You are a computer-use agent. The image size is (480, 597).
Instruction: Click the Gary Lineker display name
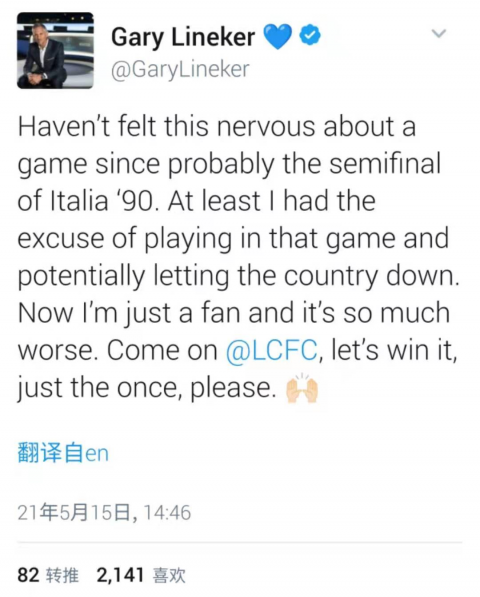tap(183, 37)
